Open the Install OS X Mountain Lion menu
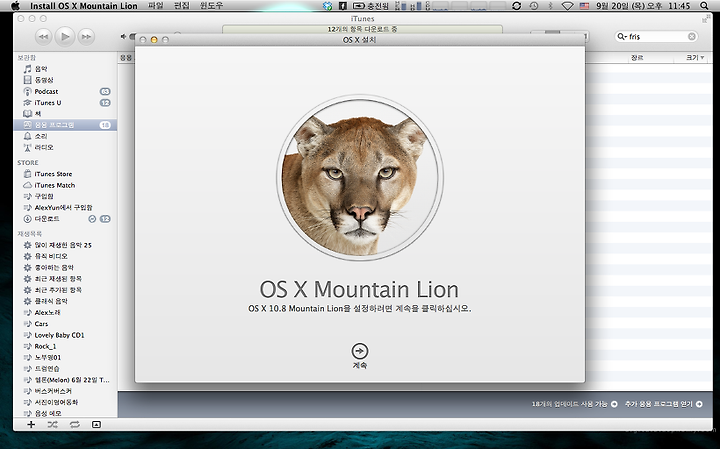 point(84,6)
